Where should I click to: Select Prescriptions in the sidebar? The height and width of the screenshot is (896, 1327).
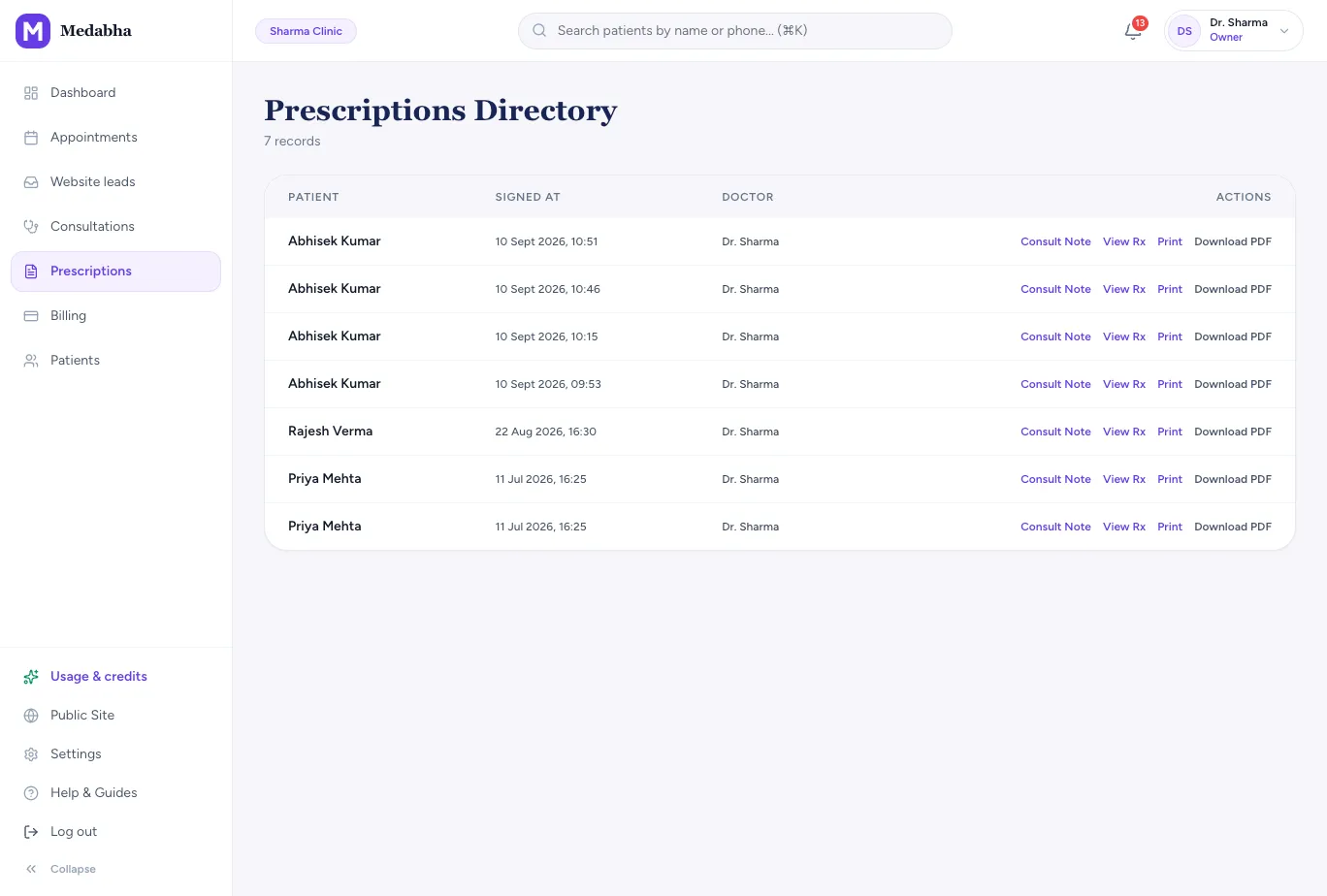115,272
